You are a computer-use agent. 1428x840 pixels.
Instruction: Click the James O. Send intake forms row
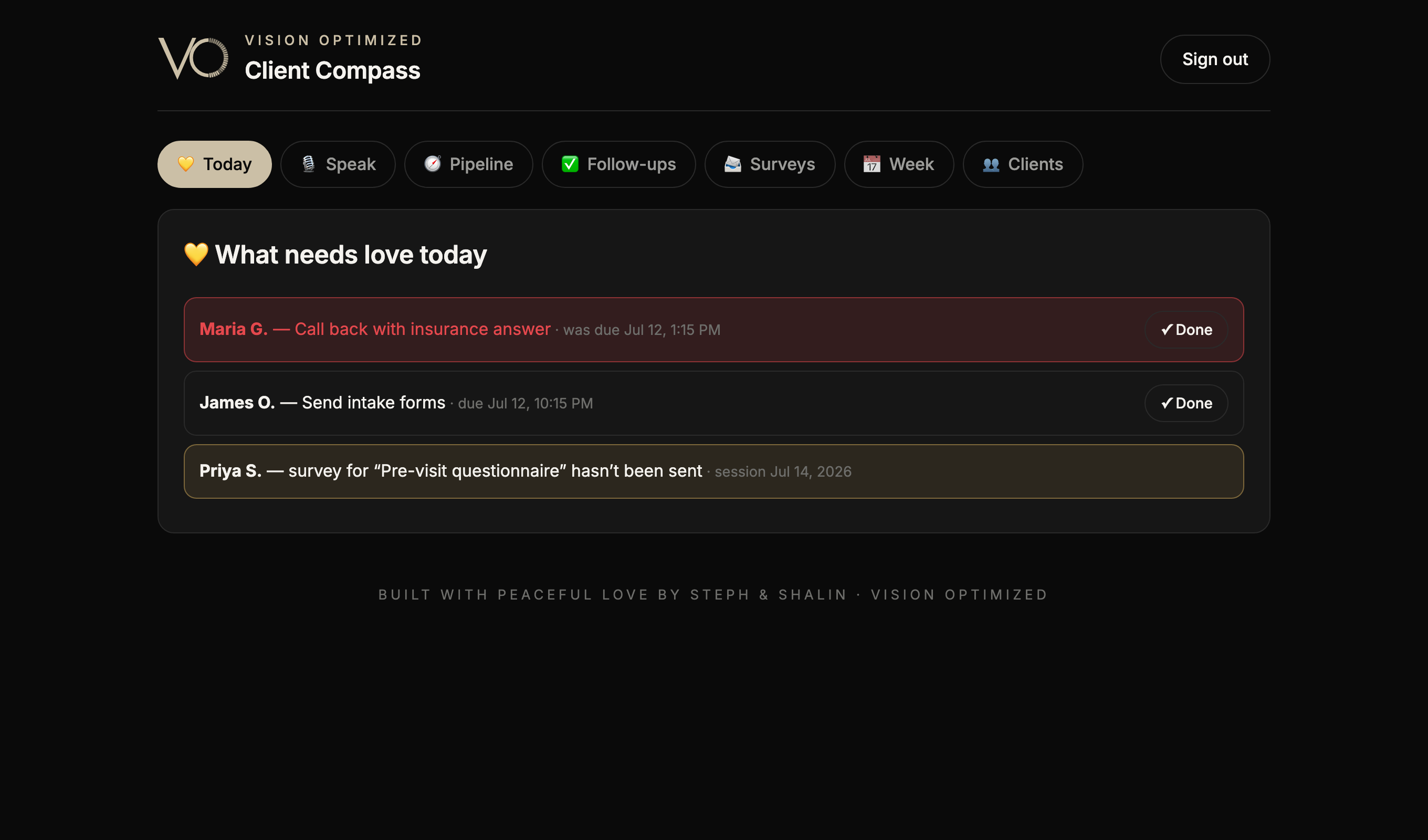[x=713, y=404]
